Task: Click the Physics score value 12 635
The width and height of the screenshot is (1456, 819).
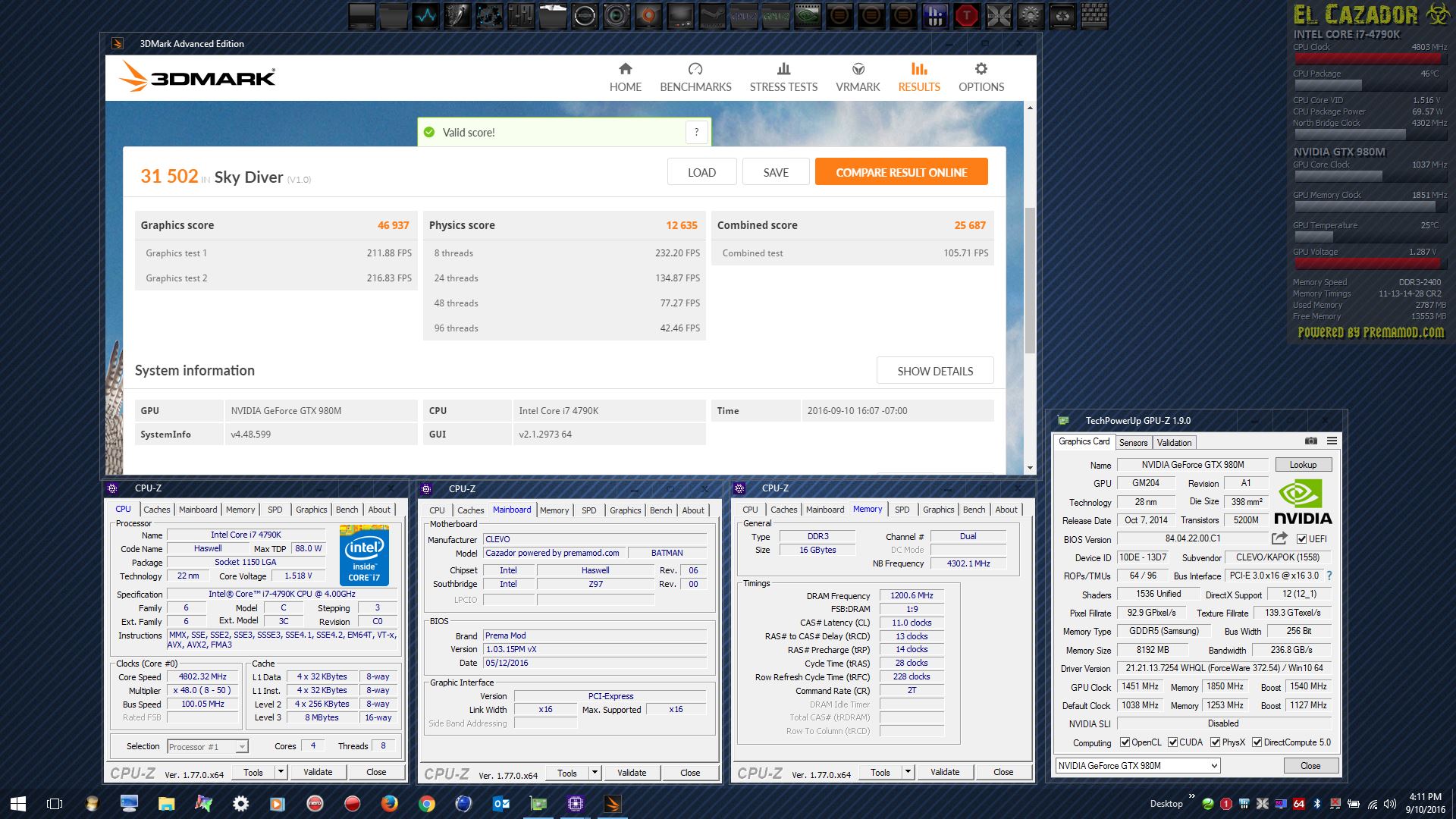Action: coord(681,225)
